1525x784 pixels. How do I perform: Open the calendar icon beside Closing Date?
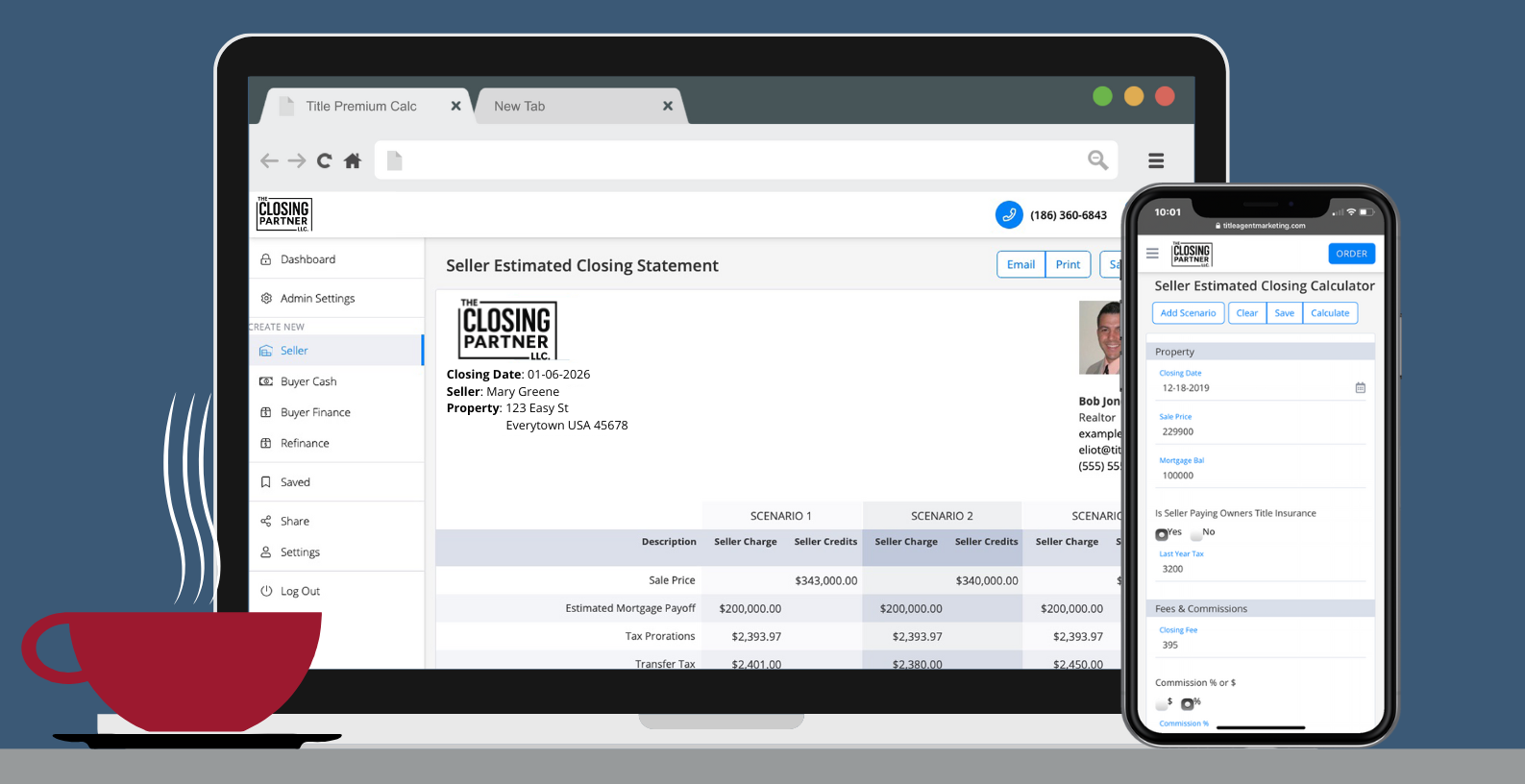point(1360,388)
